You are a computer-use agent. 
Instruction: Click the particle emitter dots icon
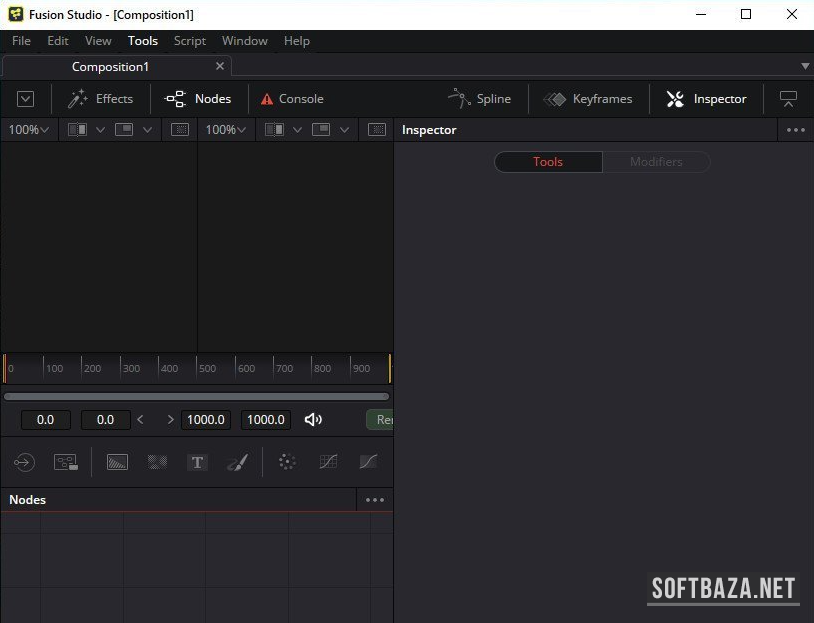point(287,462)
